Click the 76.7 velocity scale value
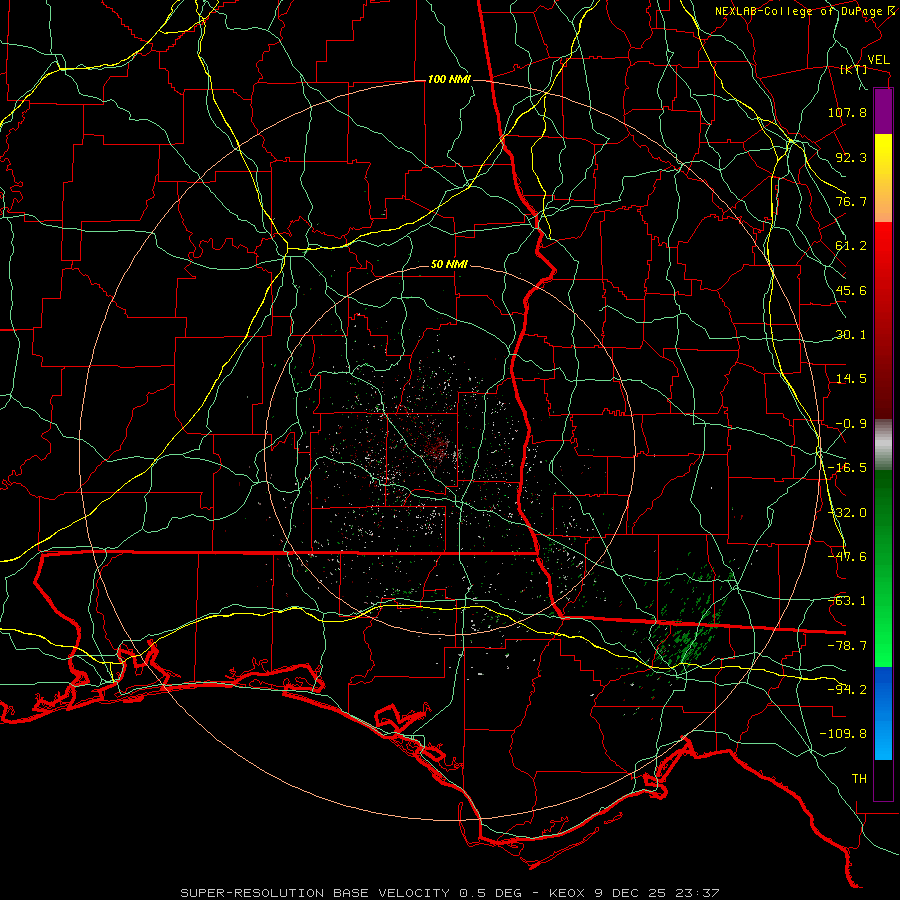This screenshot has width=900, height=900. pos(851,201)
